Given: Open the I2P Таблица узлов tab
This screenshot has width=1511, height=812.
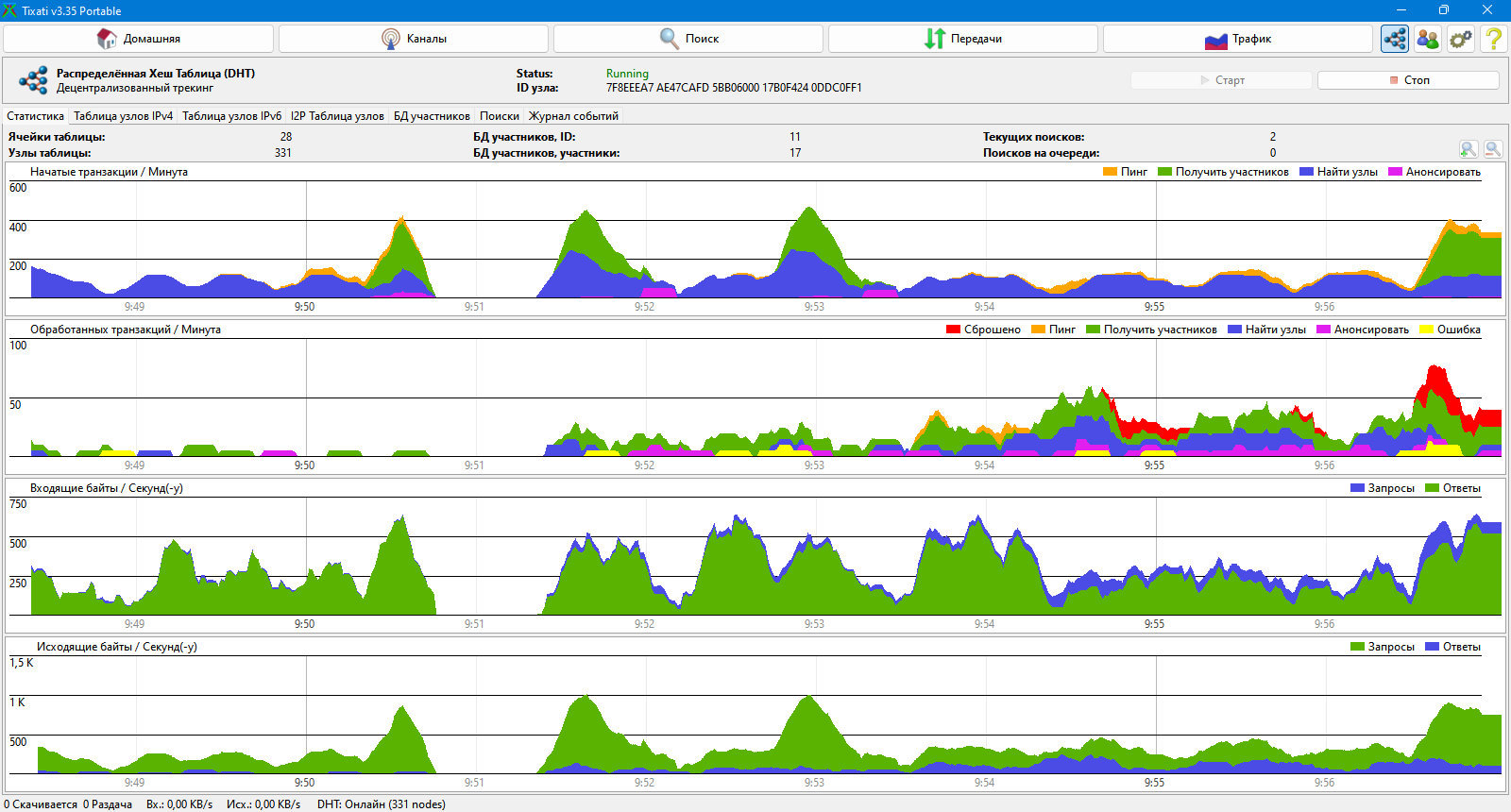Looking at the screenshot, I should pos(337,116).
